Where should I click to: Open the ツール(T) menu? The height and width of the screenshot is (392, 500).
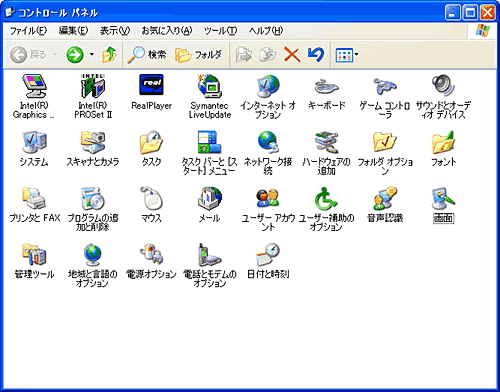(220, 31)
